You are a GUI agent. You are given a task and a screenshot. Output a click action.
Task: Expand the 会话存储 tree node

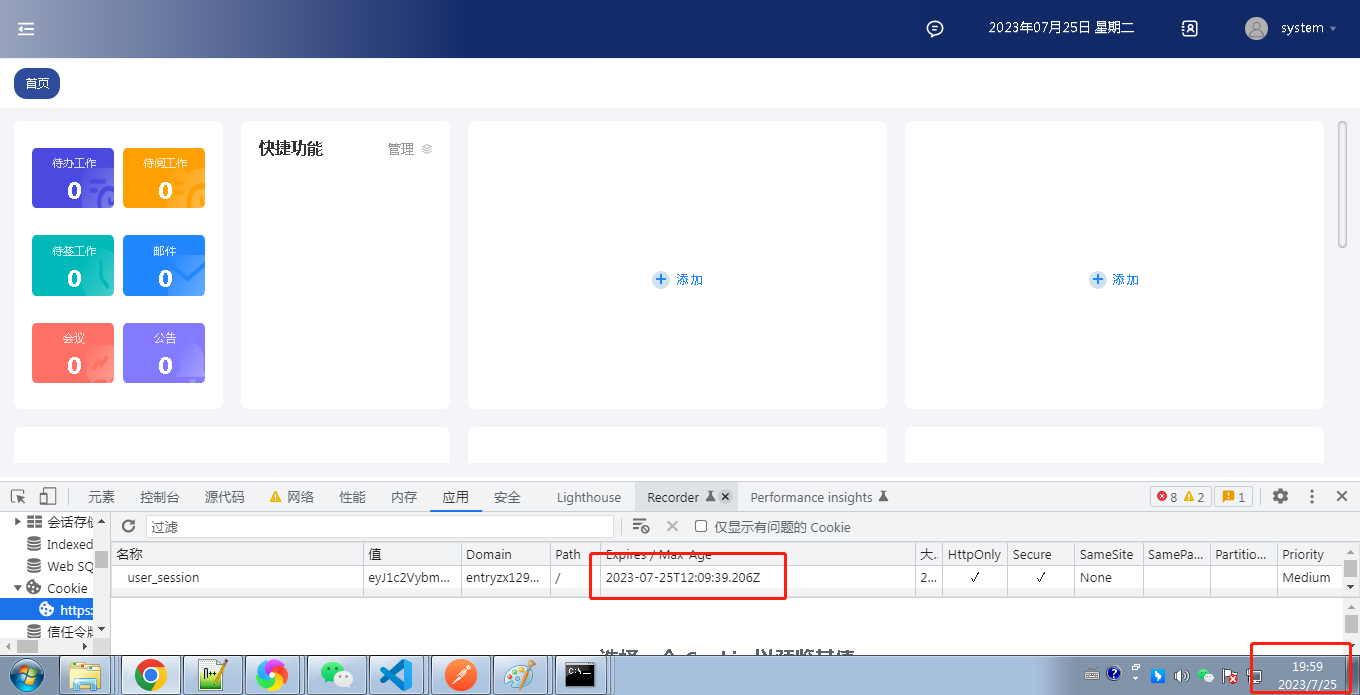[x=16, y=521]
